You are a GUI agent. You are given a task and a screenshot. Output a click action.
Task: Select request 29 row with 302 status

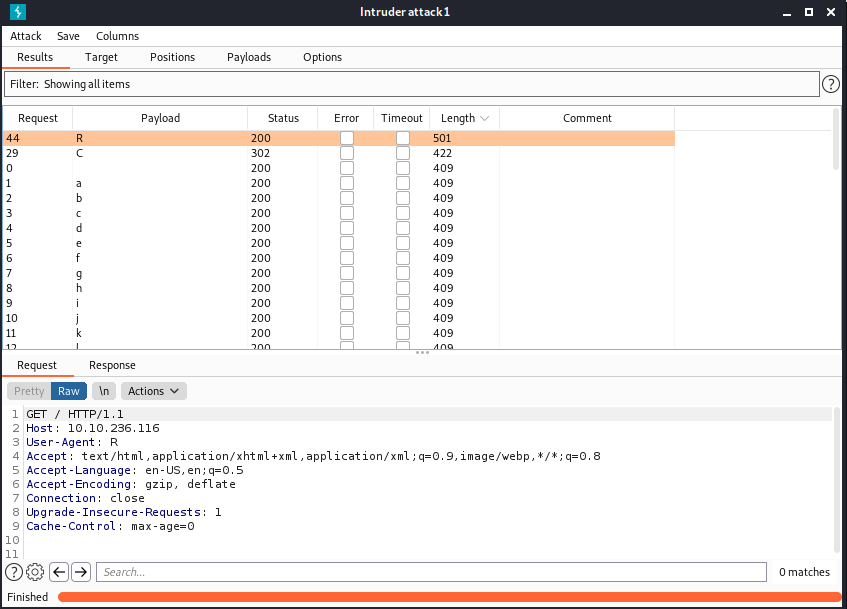click(x=339, y=153)
